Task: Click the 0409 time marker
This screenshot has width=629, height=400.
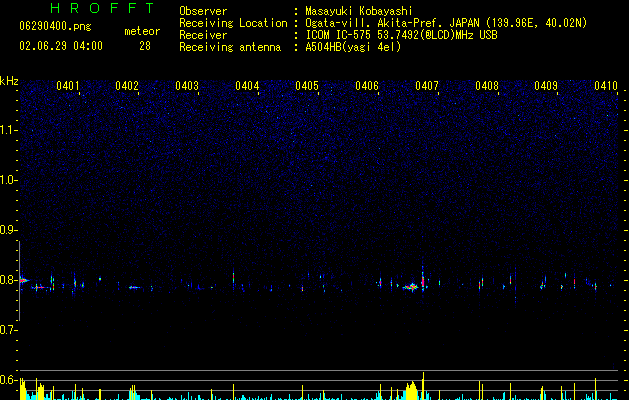Action: pyautogui.click(x=546, y=86)
